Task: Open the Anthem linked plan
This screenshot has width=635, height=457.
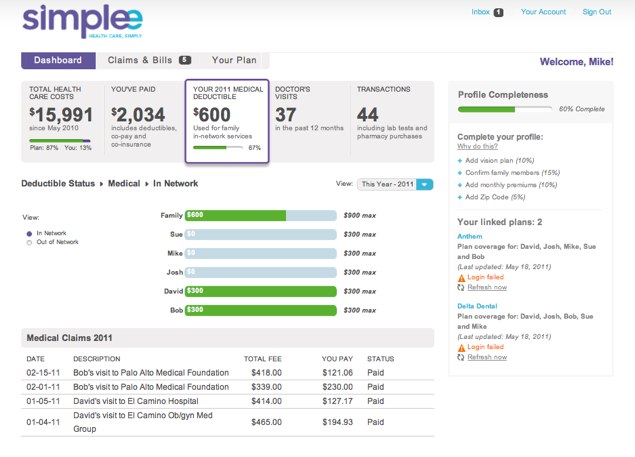Action: pyautogui.click(x=469, y=237)
